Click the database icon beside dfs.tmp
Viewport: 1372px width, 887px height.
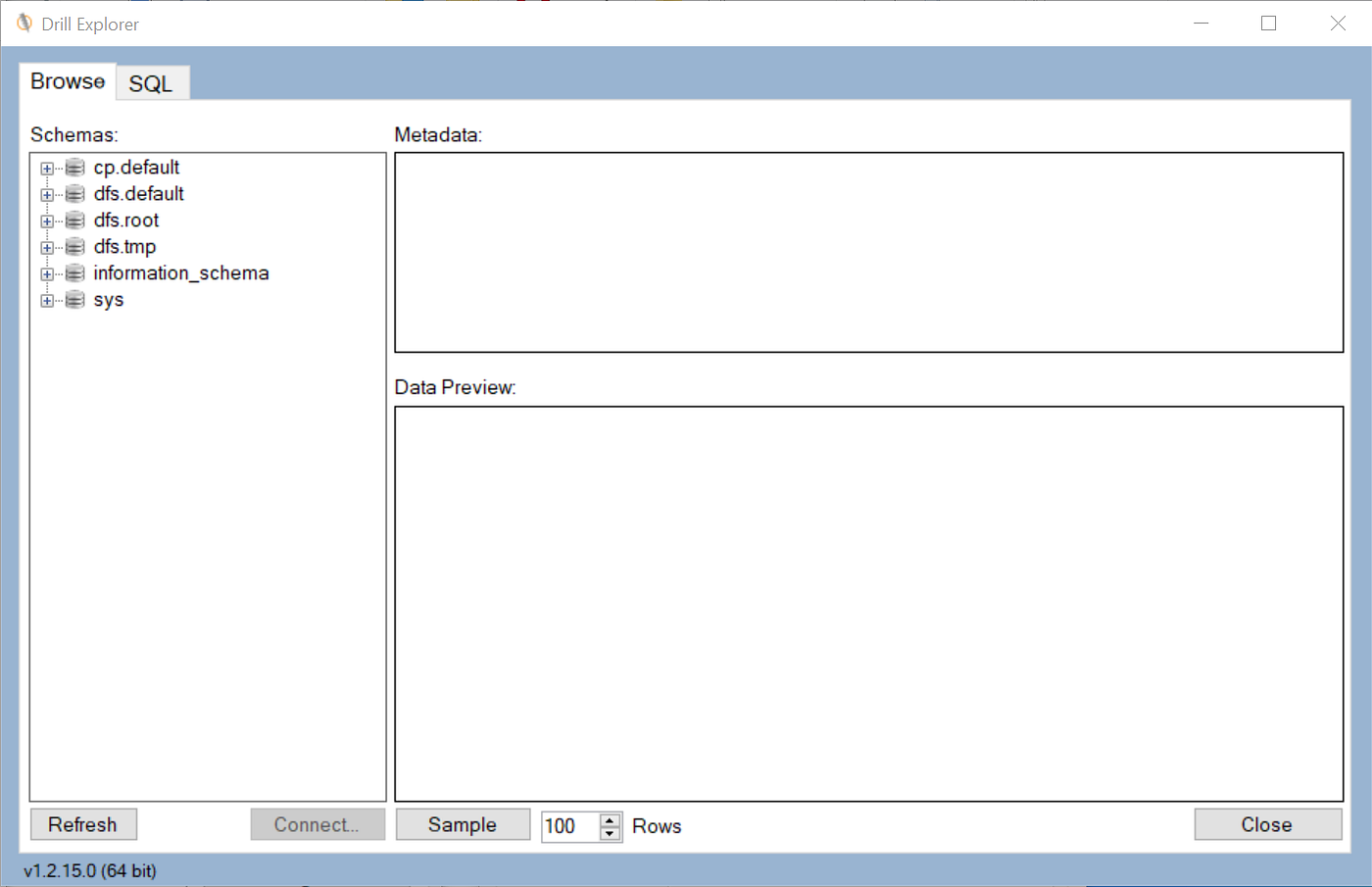(74, 246)
